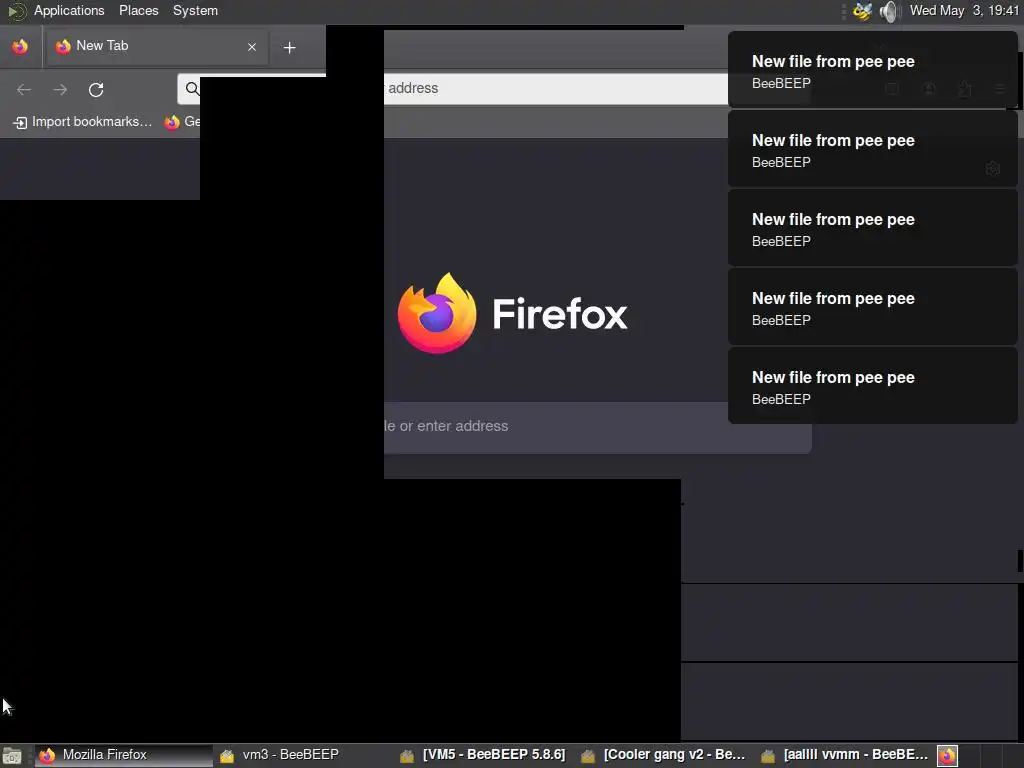The width and height of the screenshot is (1024, 768).
Task: Open the Applications menu
Action: click(69, 10)
